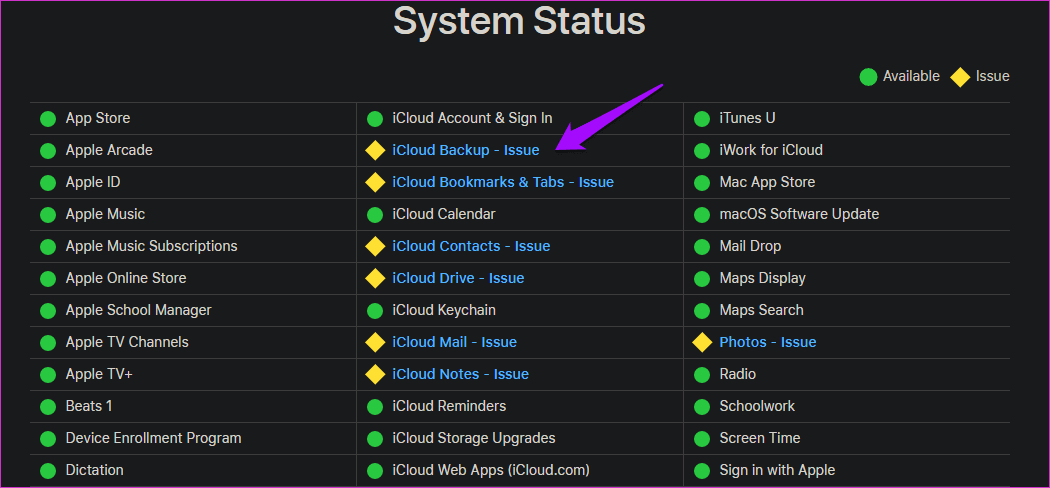Open the iCloud Mail - Issue link
The image size is (1050, 488).
(x=454, y=342)
